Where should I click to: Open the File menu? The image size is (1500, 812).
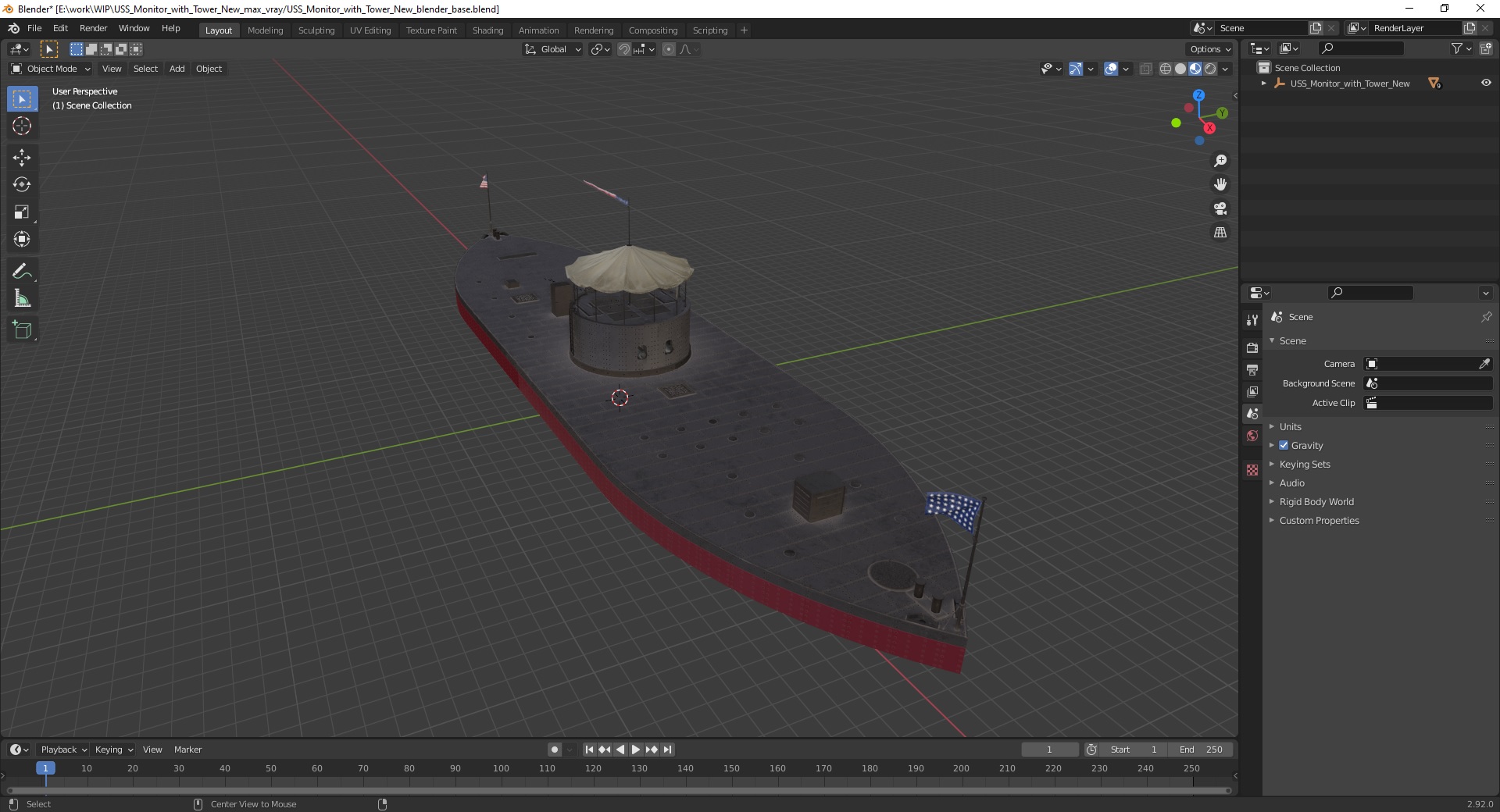pyautogui.click(x=34, y=28)
